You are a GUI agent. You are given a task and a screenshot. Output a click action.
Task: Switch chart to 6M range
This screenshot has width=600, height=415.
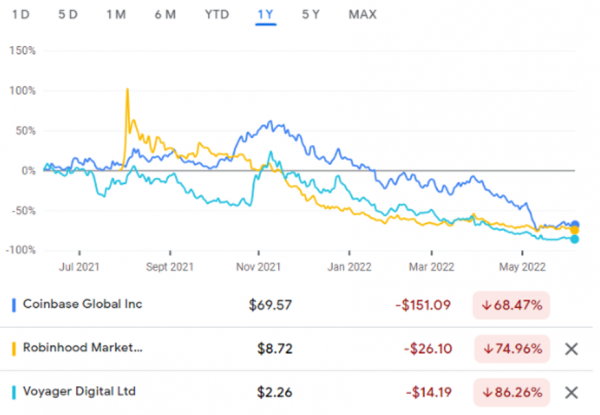165,14
